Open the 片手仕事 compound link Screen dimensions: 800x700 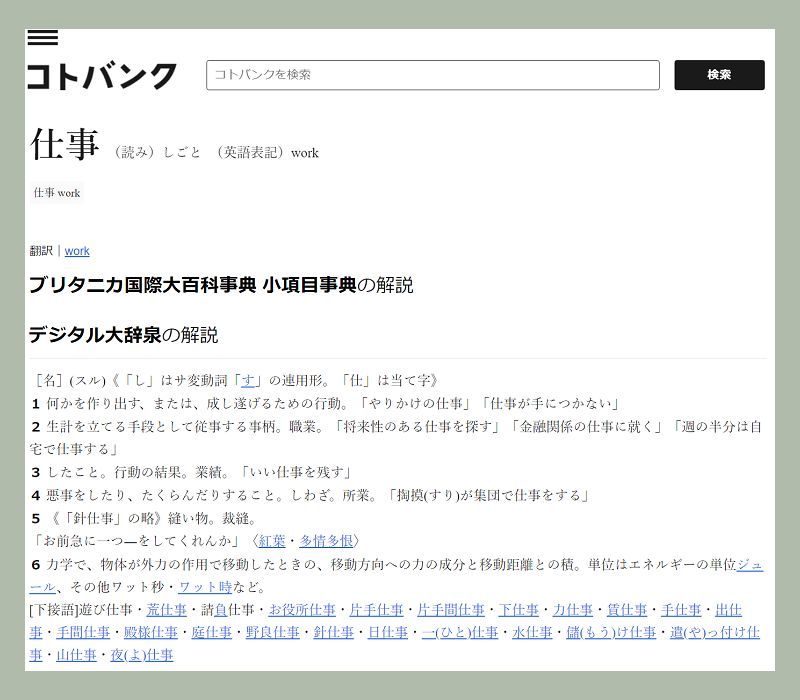pyautogui.click(x=377, y=610)
